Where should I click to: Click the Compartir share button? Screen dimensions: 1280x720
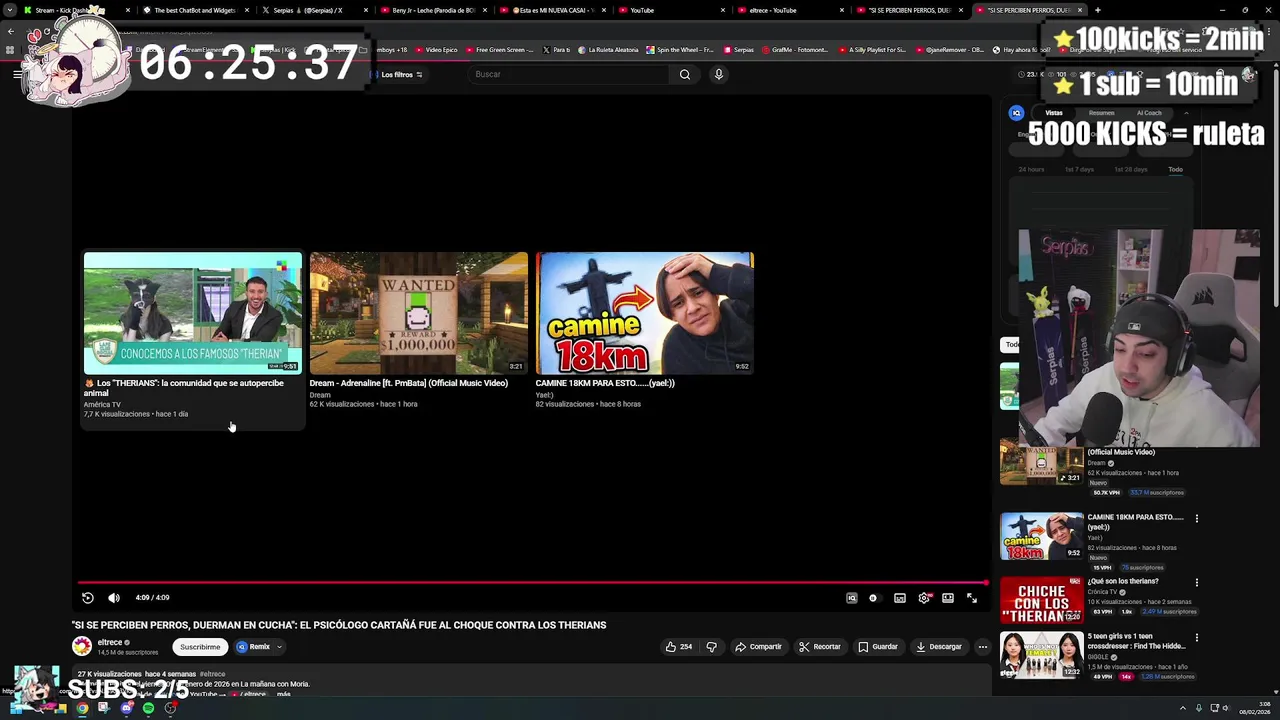758,647
